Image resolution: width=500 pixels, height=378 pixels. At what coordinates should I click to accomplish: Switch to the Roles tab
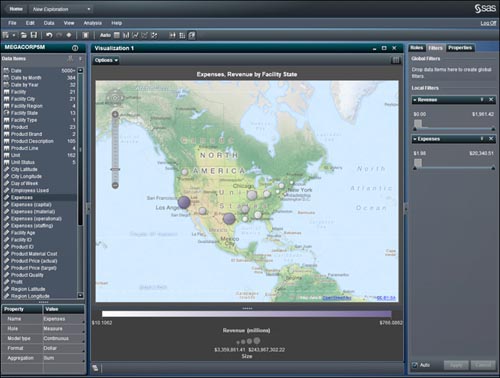point(417,48)
